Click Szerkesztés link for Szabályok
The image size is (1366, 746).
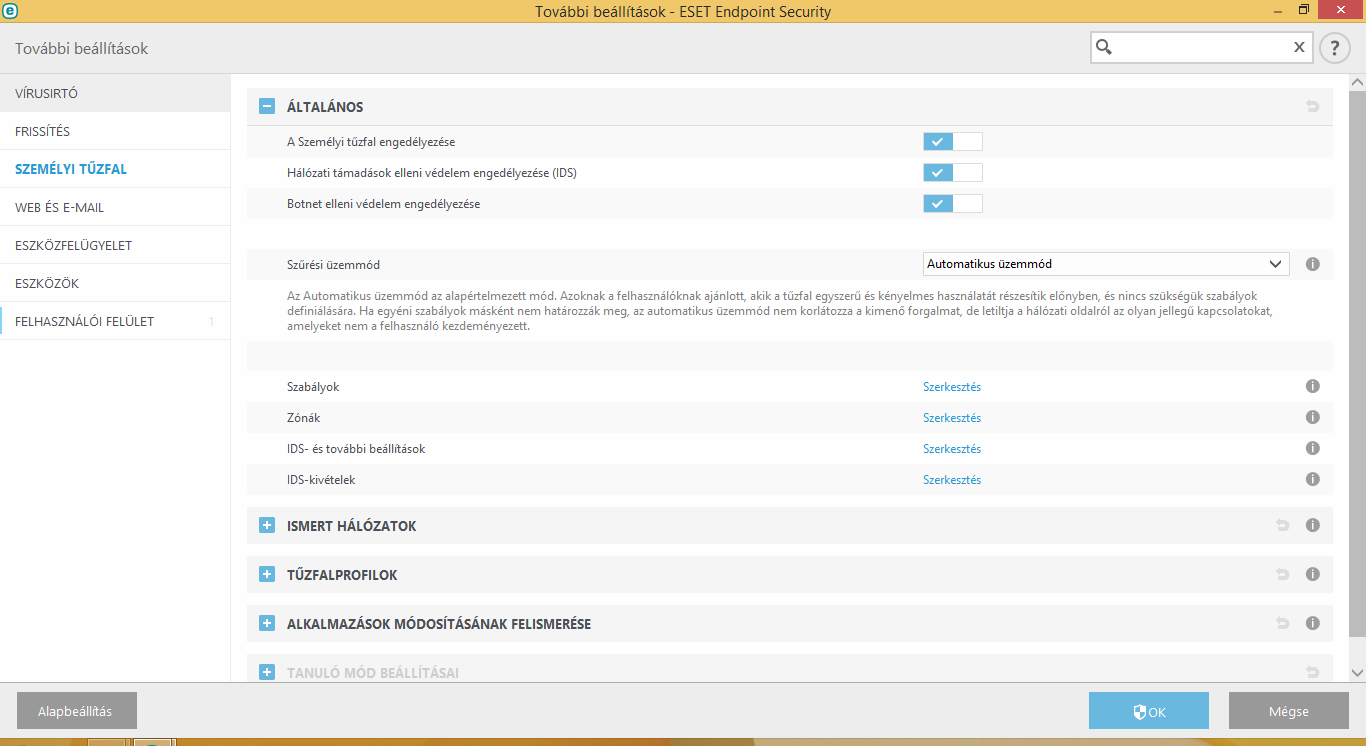952,386
